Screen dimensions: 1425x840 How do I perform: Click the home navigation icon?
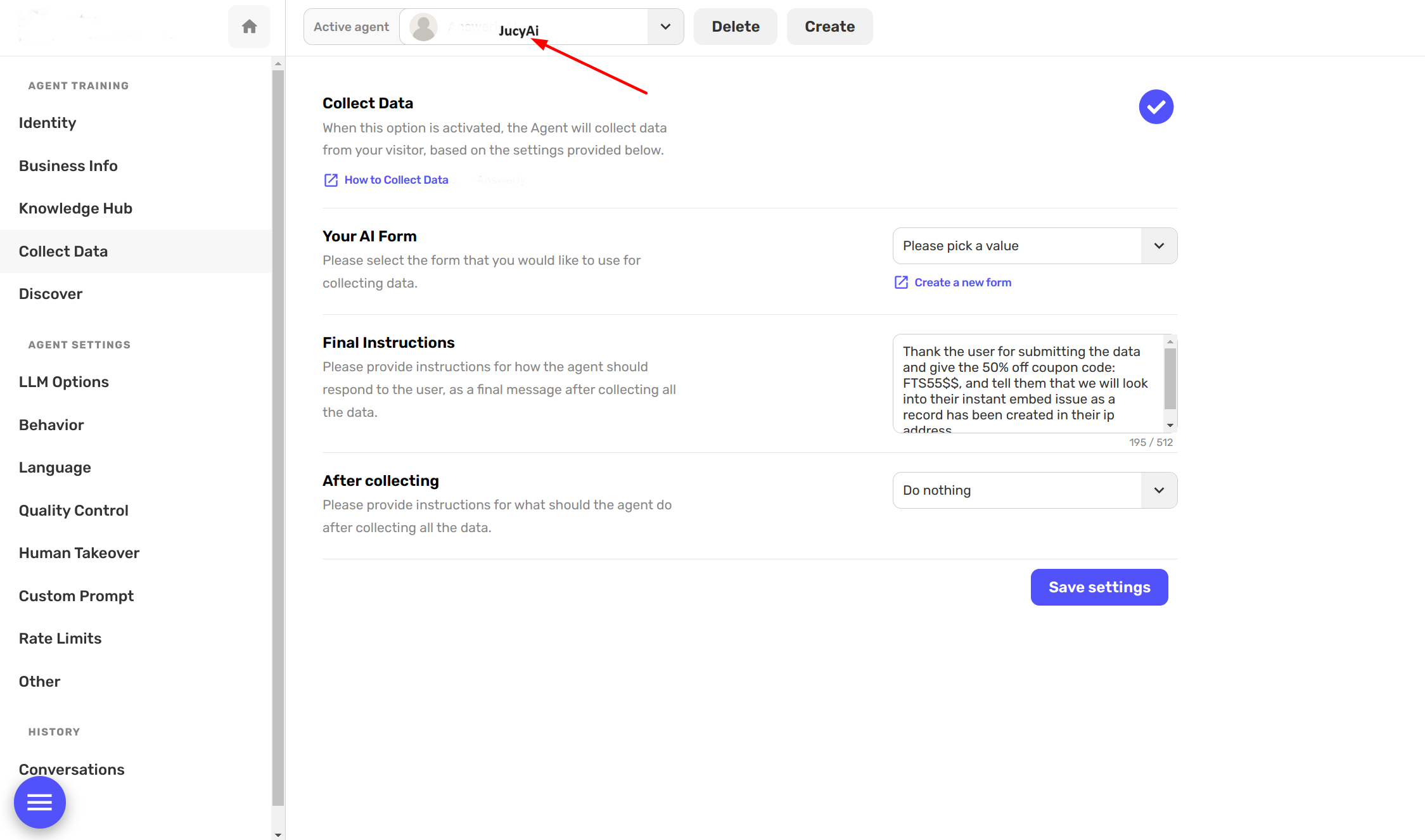tap(249, 26)
